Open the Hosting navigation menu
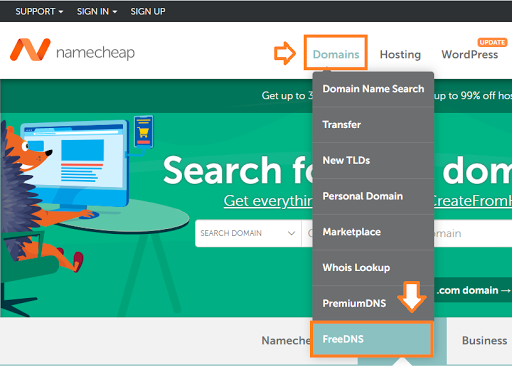Screen dimensions: 512x367 (x=400, y=54)
